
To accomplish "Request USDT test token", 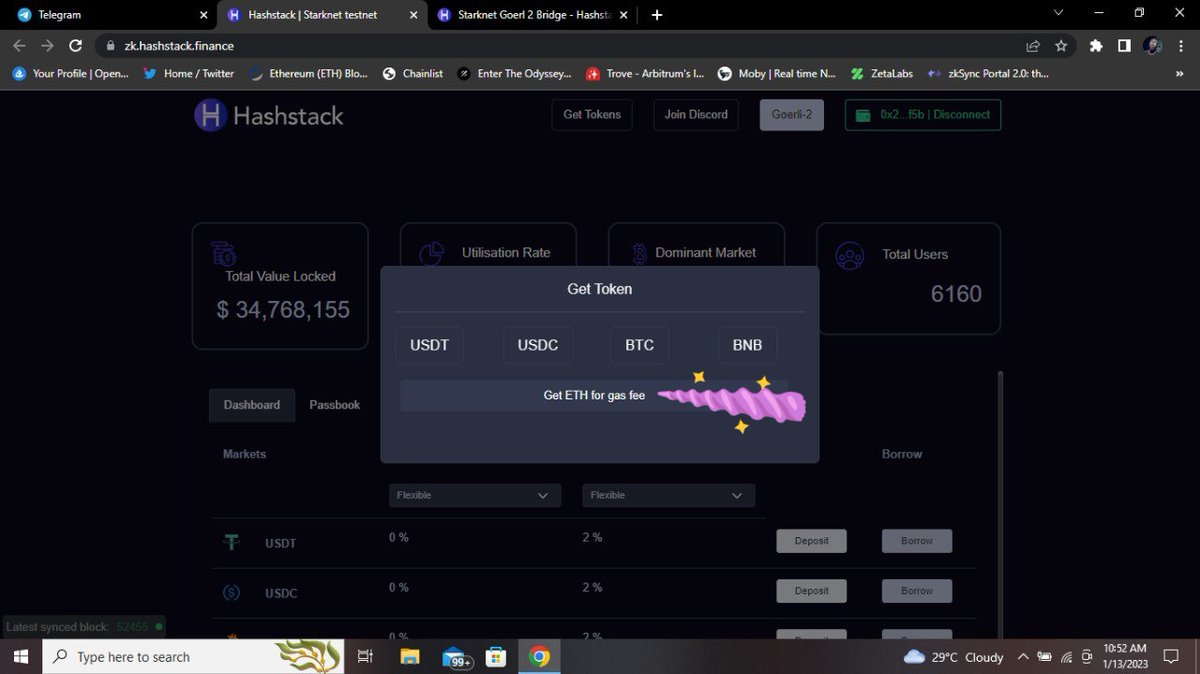I will coord(430,345).
